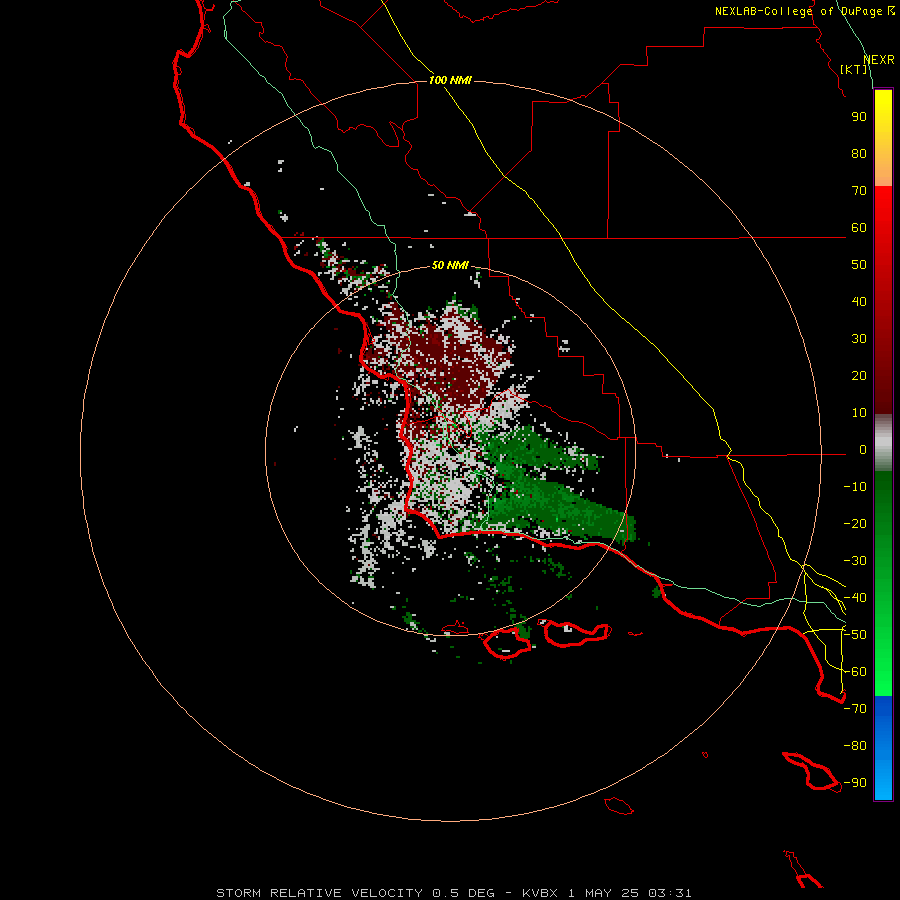This screenshot has width=900, height=900.
Task: Click the 20 value on velocity scale
Action: [859, 376]
